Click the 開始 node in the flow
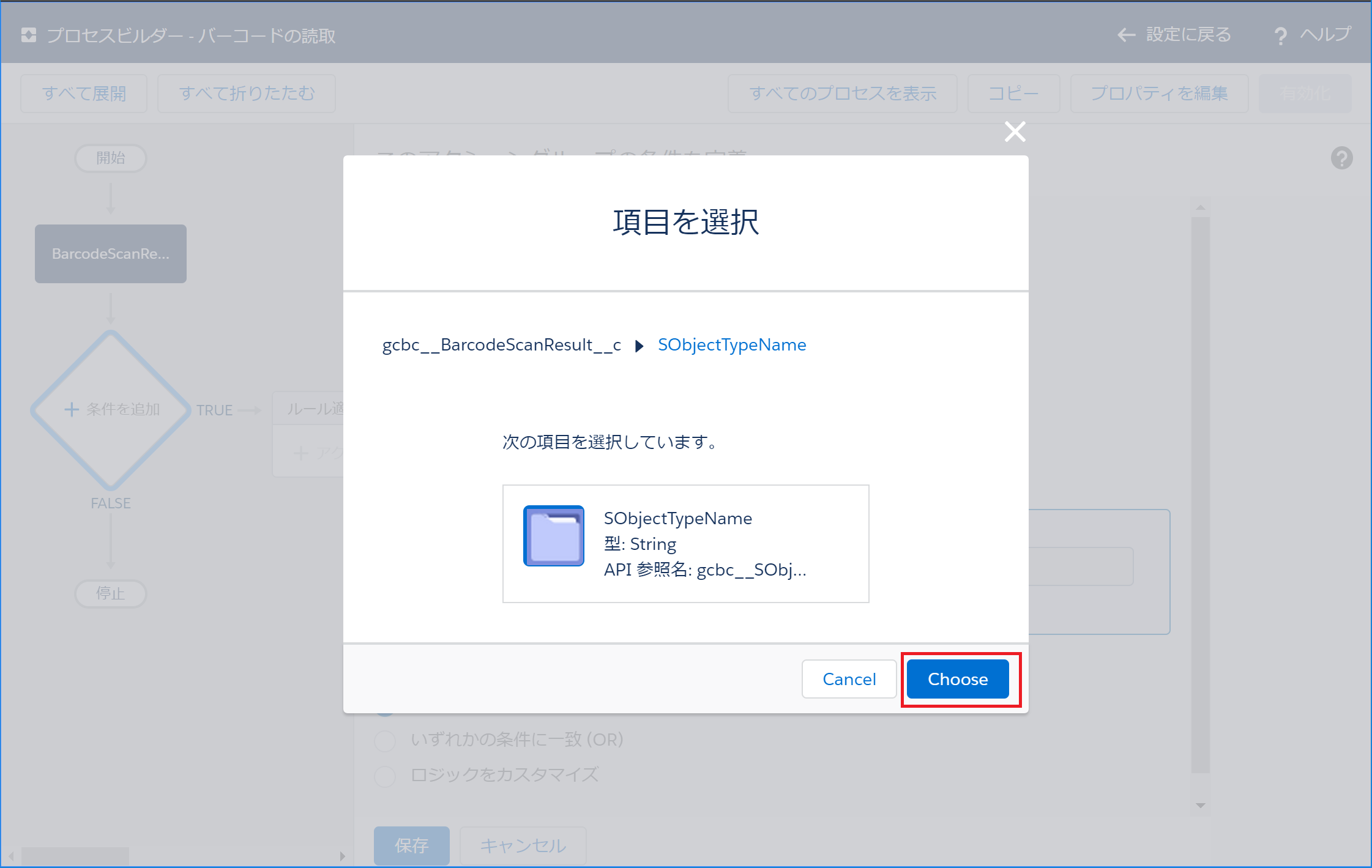 tap(110, 158)
